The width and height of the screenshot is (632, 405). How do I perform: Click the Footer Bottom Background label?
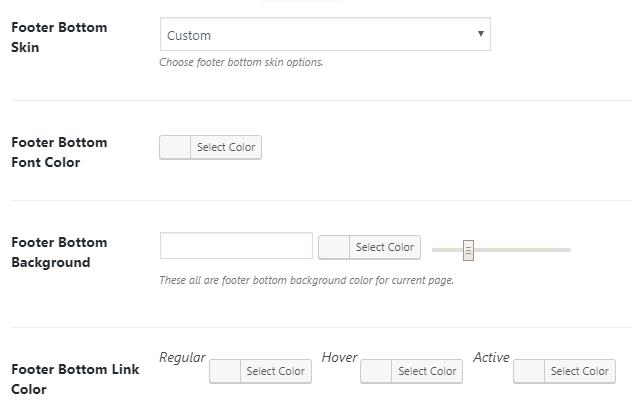pyautogui.click(x=59, y=252)
